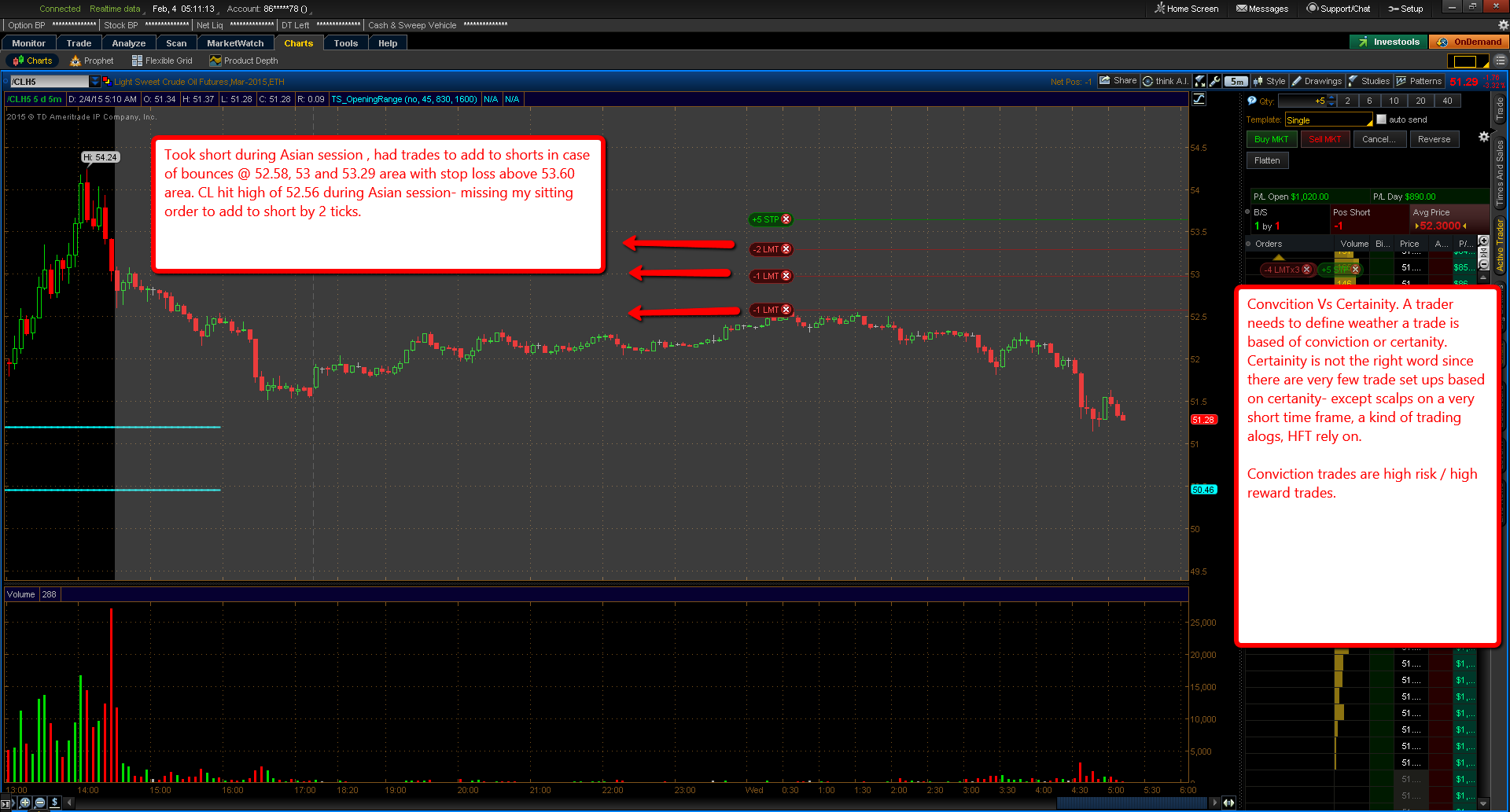Click the Sell MKT button
The image size is (1510, 812).
pos(1325,139)
